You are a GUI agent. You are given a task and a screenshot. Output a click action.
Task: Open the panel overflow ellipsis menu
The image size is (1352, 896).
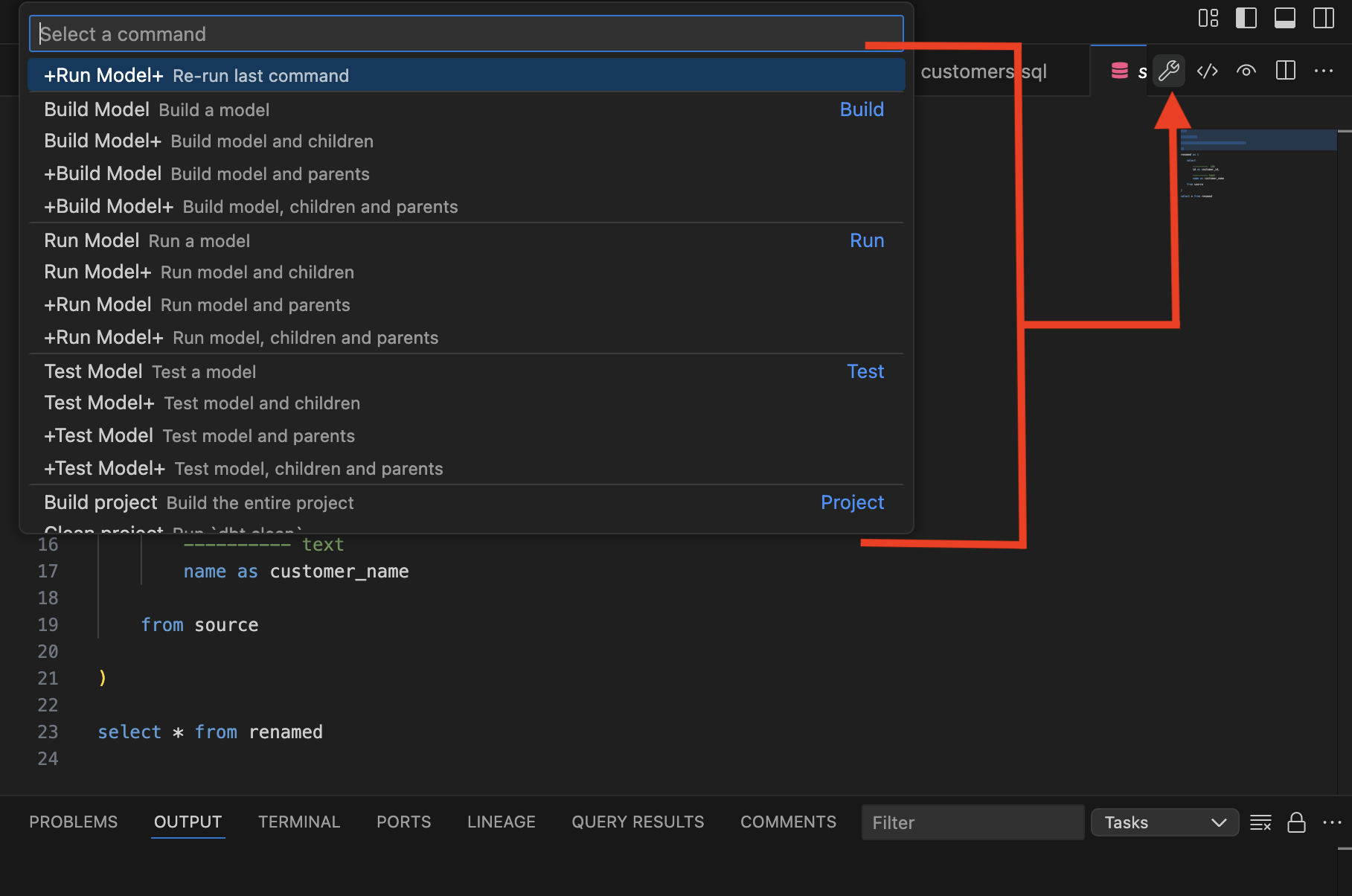pos(1330,822)
